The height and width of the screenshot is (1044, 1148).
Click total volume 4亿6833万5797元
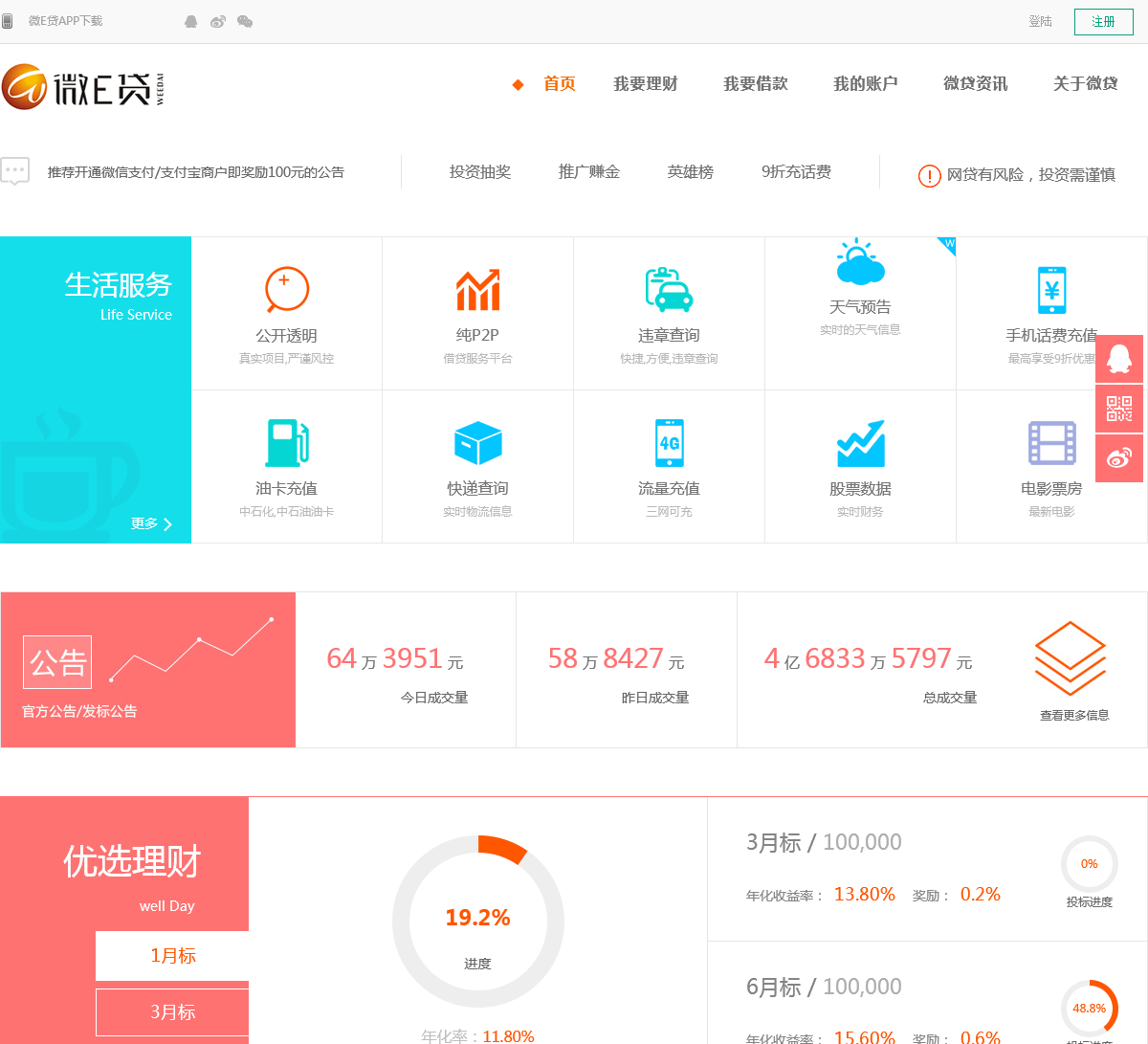pyautogui.click(x=869, y=658)
